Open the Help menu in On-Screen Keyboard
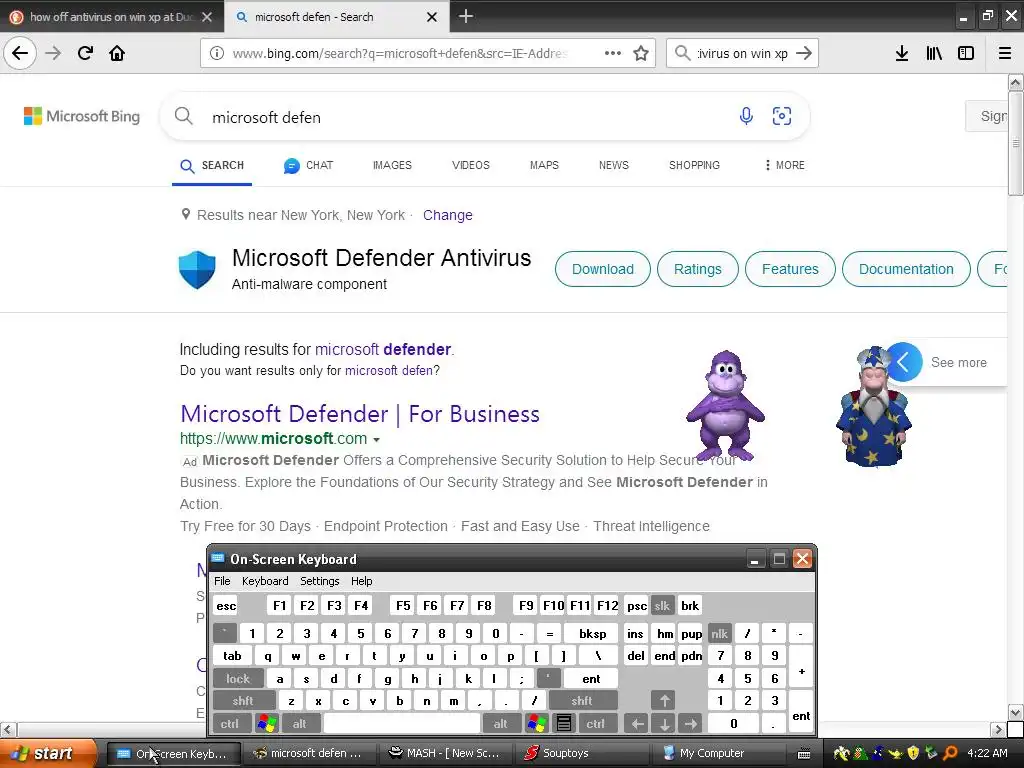 tap(361, 581)
